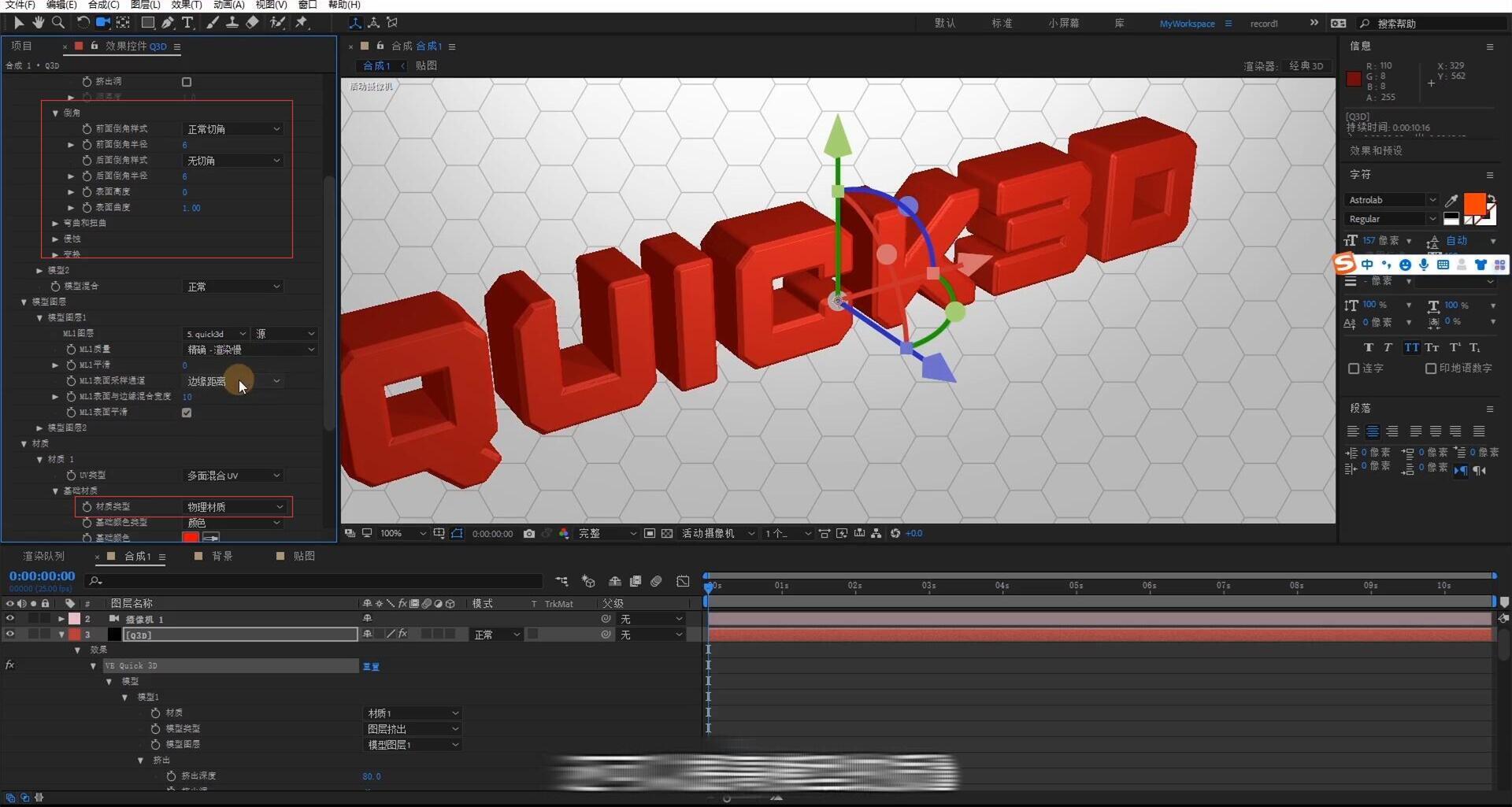Select the 小屏幕 workspace
This screenshot has width=1512, height=807.
click(x=1064, y=24)
